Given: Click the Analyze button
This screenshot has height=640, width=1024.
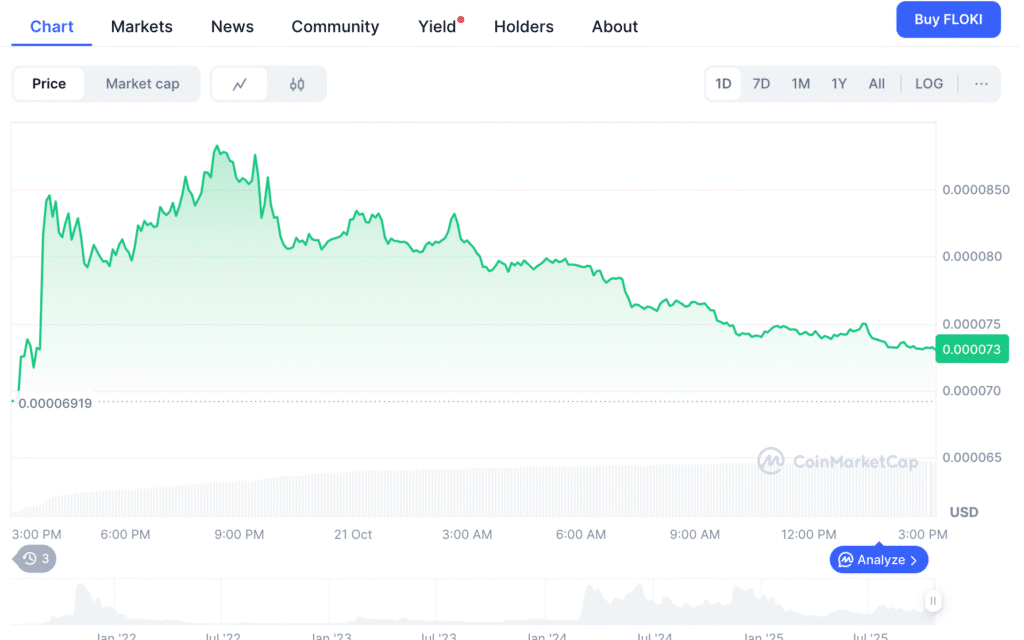Looking at the screenshot, I should pos(879,560).
